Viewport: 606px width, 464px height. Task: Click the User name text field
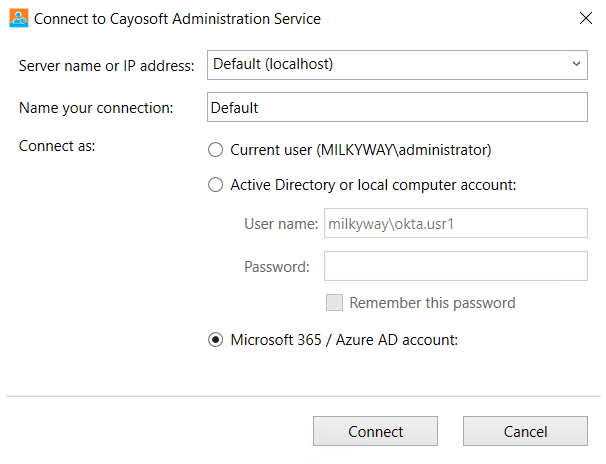click(456, 223)
